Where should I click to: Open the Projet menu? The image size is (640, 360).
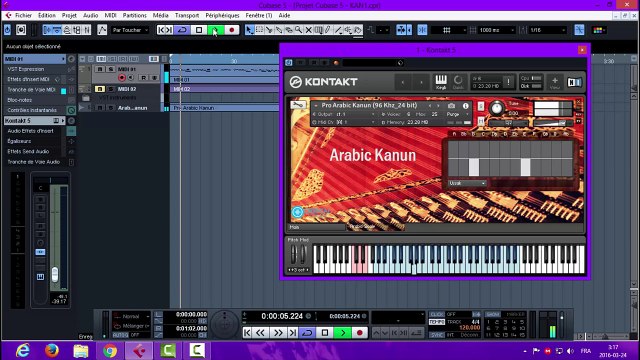69,16
